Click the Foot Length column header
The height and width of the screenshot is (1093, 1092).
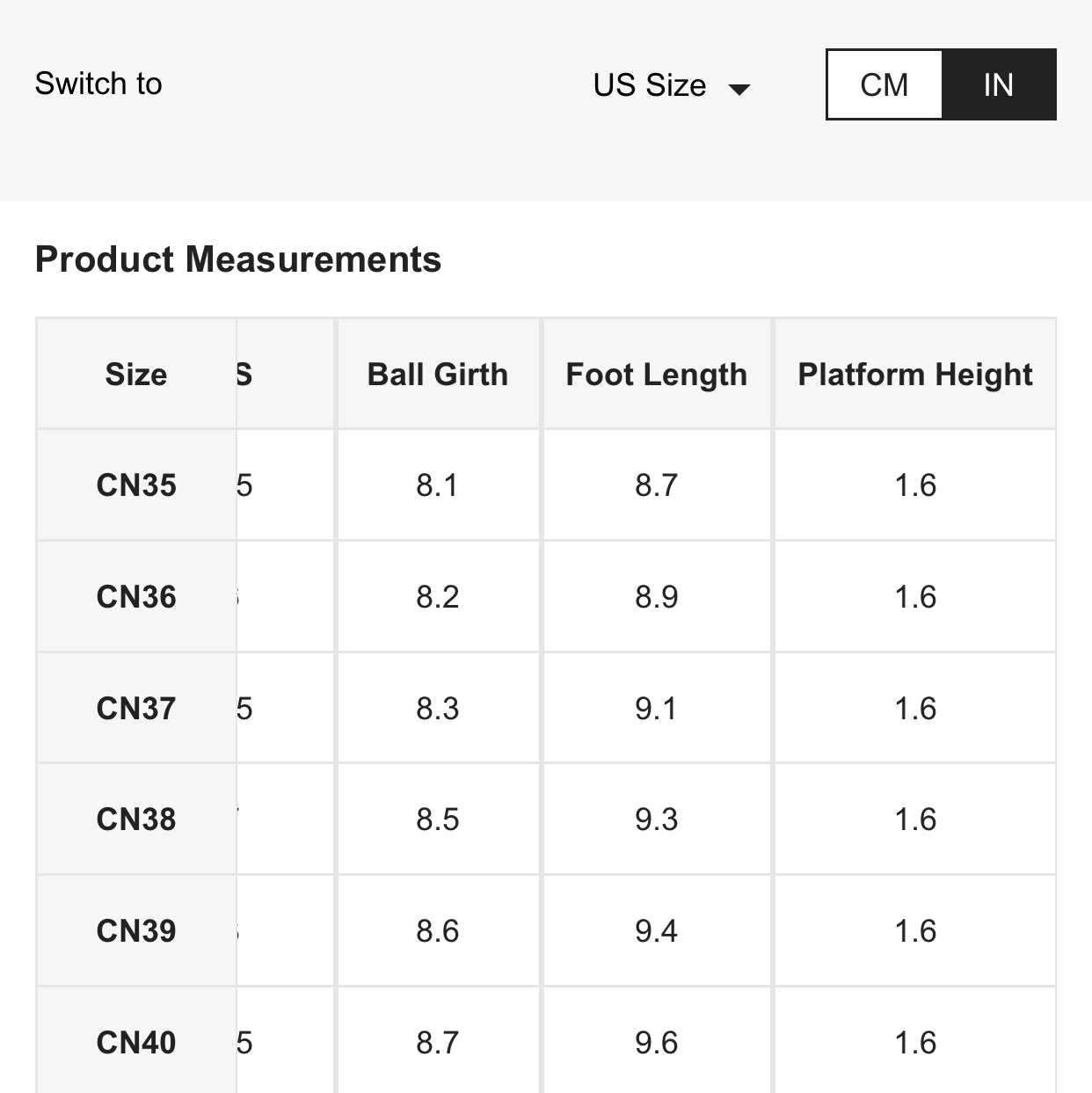(657, 374)
